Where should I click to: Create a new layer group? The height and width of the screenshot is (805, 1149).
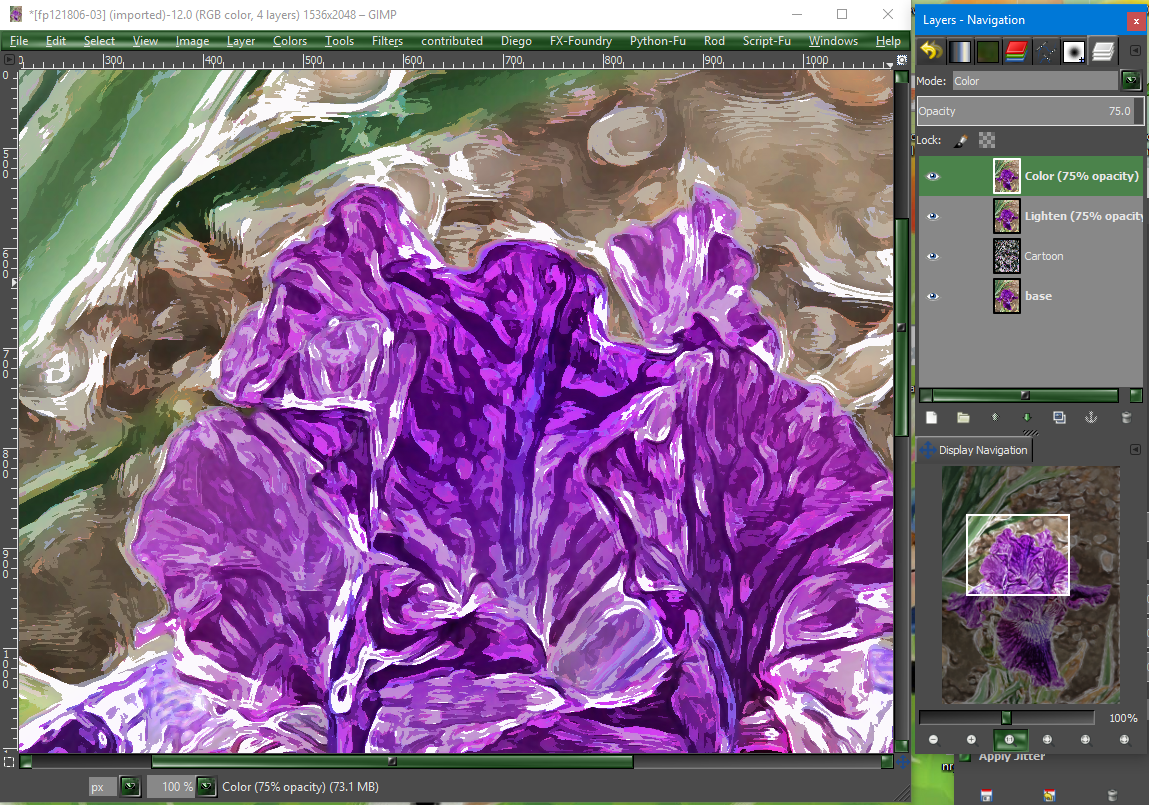click(x=963, y=418)
